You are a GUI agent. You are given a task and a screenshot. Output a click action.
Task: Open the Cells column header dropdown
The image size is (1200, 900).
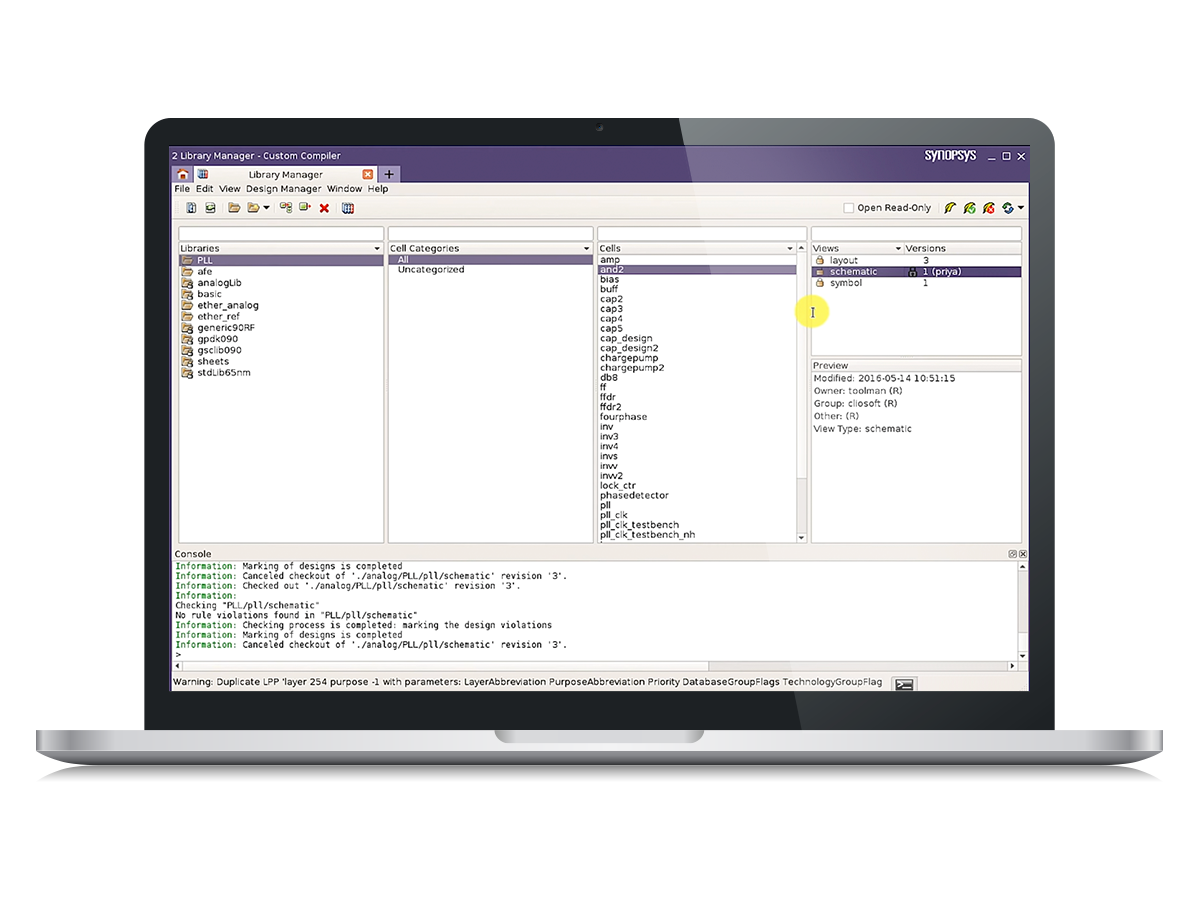(790, 248)
